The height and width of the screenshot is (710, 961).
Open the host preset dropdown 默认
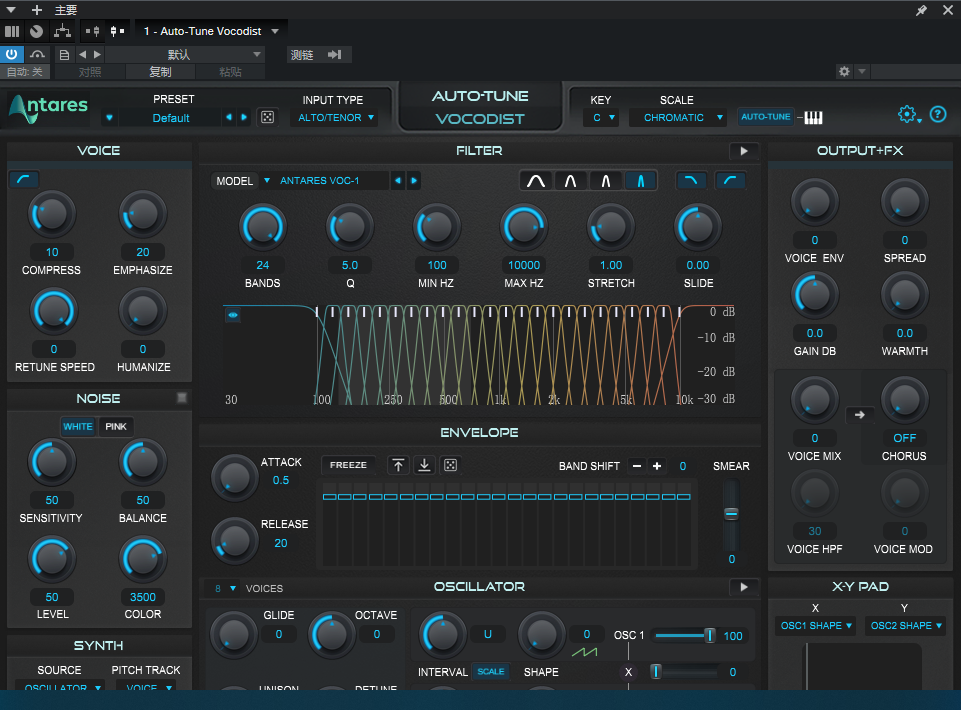tap(186, 55)
